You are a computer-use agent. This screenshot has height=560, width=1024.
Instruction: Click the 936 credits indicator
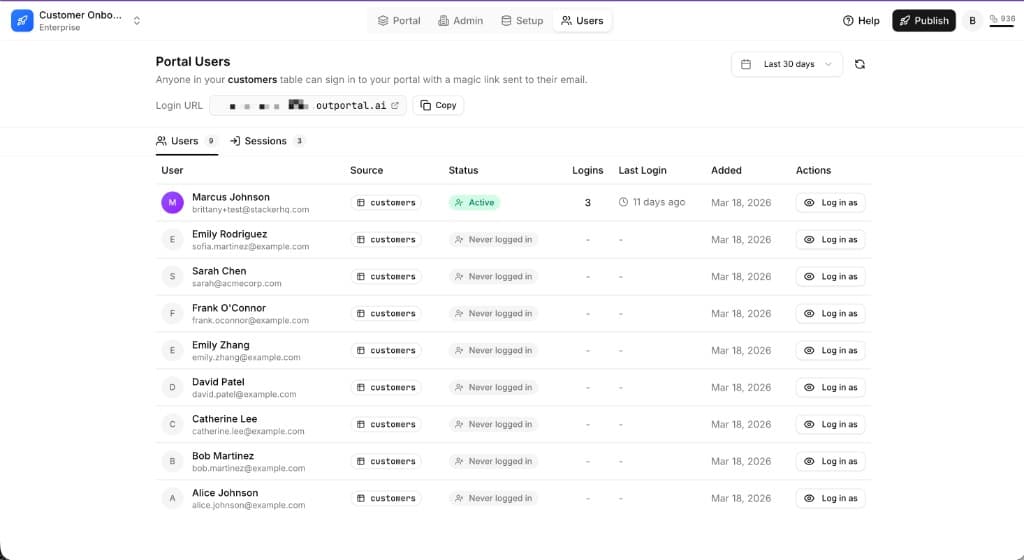pos(1002,20)
